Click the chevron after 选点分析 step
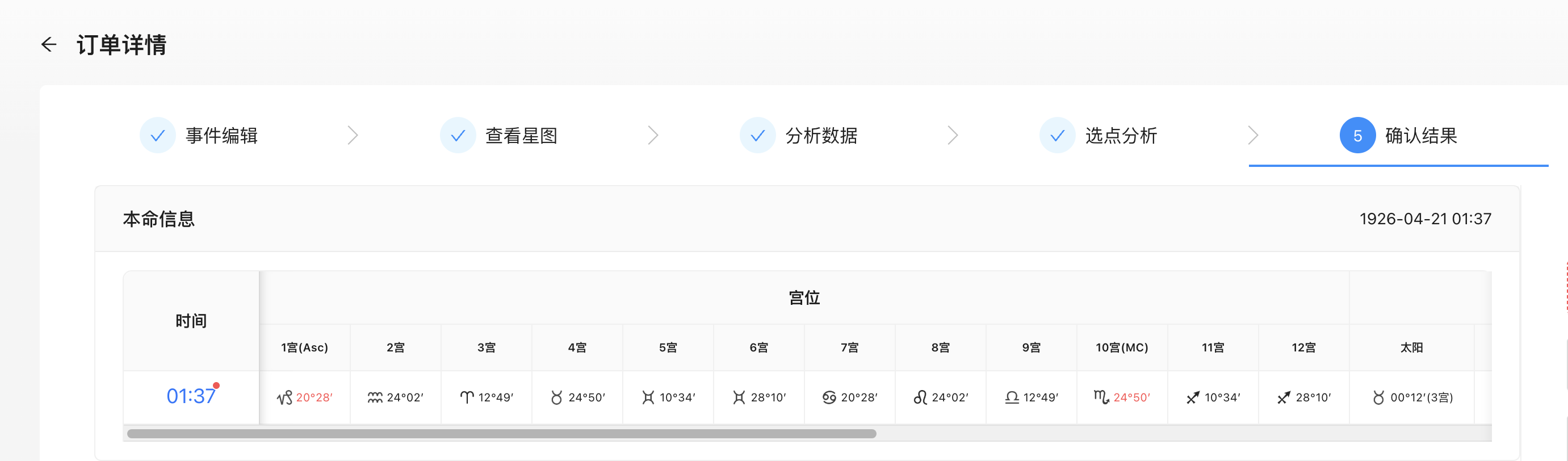1568x461 pixels. [1253, 135]
